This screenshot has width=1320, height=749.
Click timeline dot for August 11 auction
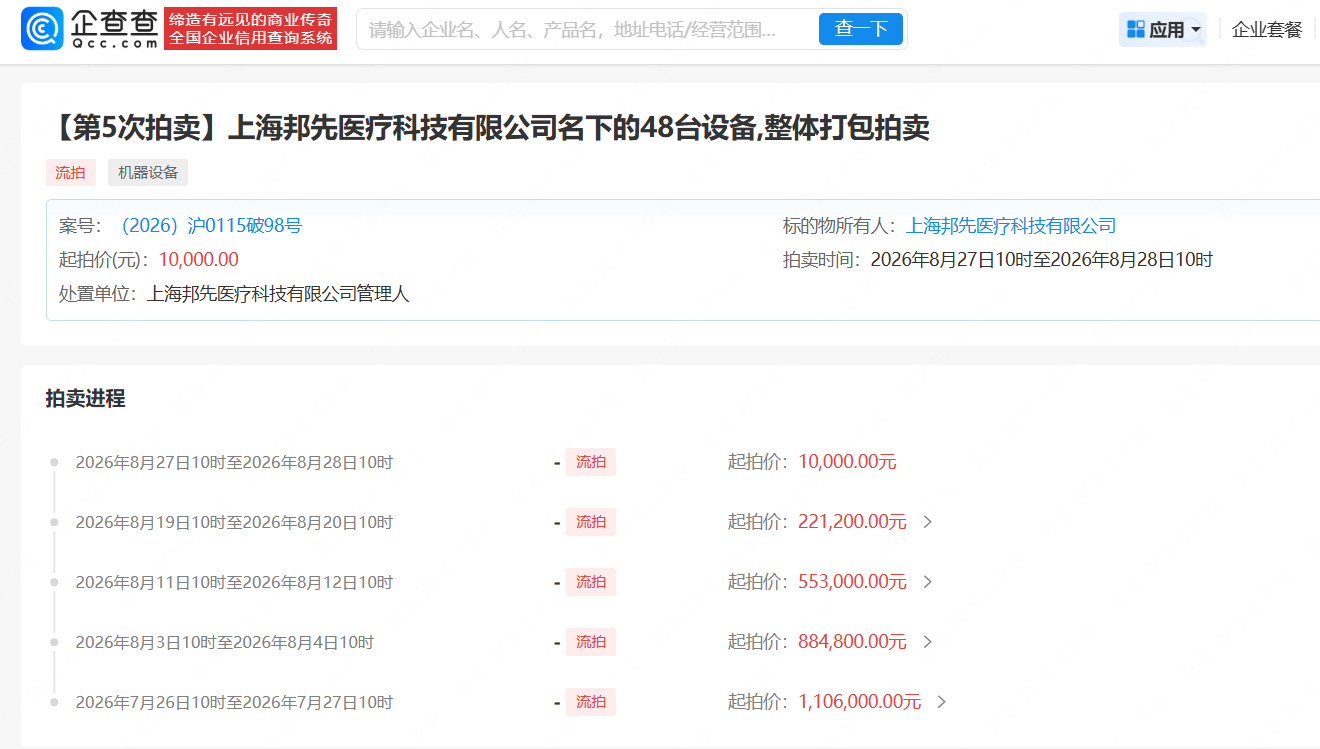[x=54, y=582]
